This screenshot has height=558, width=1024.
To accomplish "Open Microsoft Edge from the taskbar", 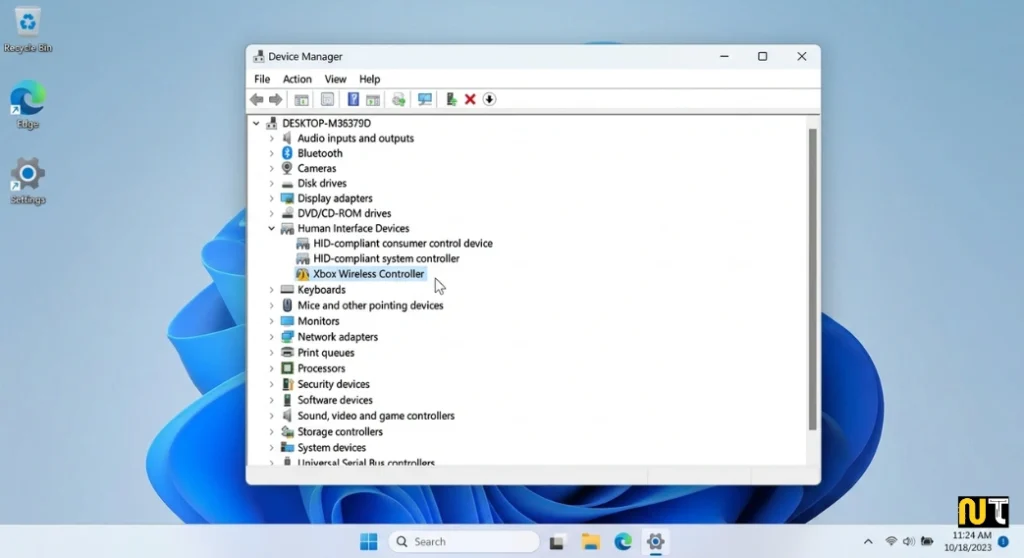I will 623,542.
